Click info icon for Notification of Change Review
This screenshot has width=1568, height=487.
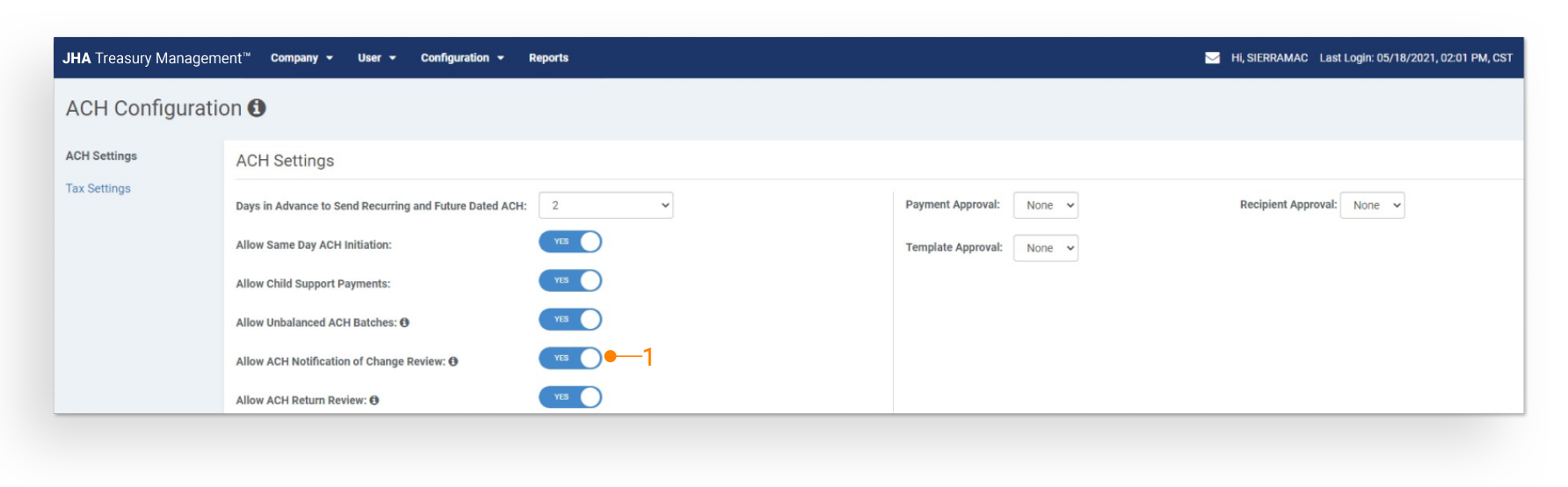coord(454,361)
